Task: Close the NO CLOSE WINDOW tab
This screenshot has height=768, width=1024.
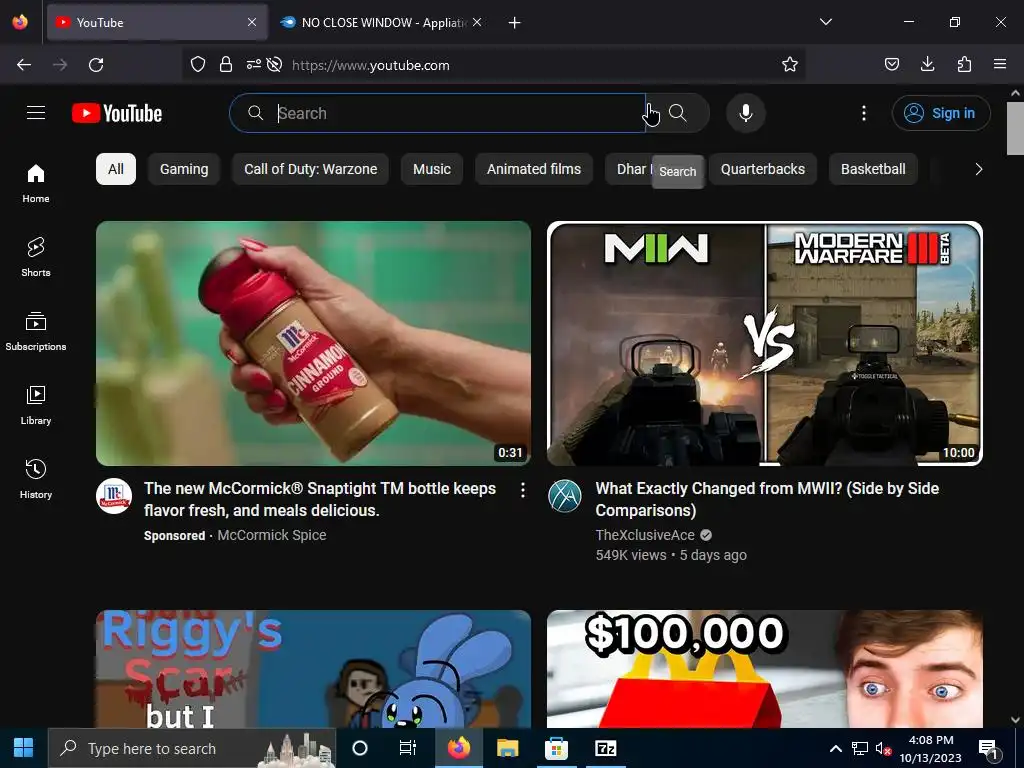Action: tap(477, 22)
